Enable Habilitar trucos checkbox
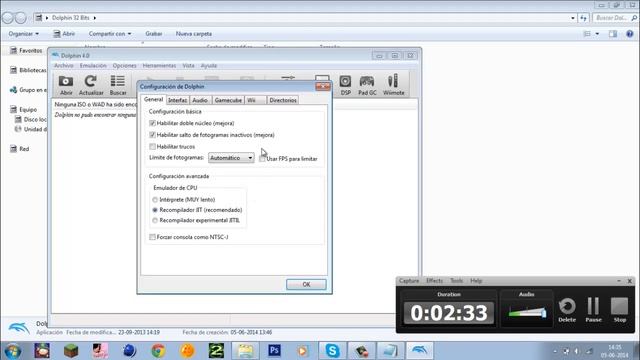 pos(152,147)
